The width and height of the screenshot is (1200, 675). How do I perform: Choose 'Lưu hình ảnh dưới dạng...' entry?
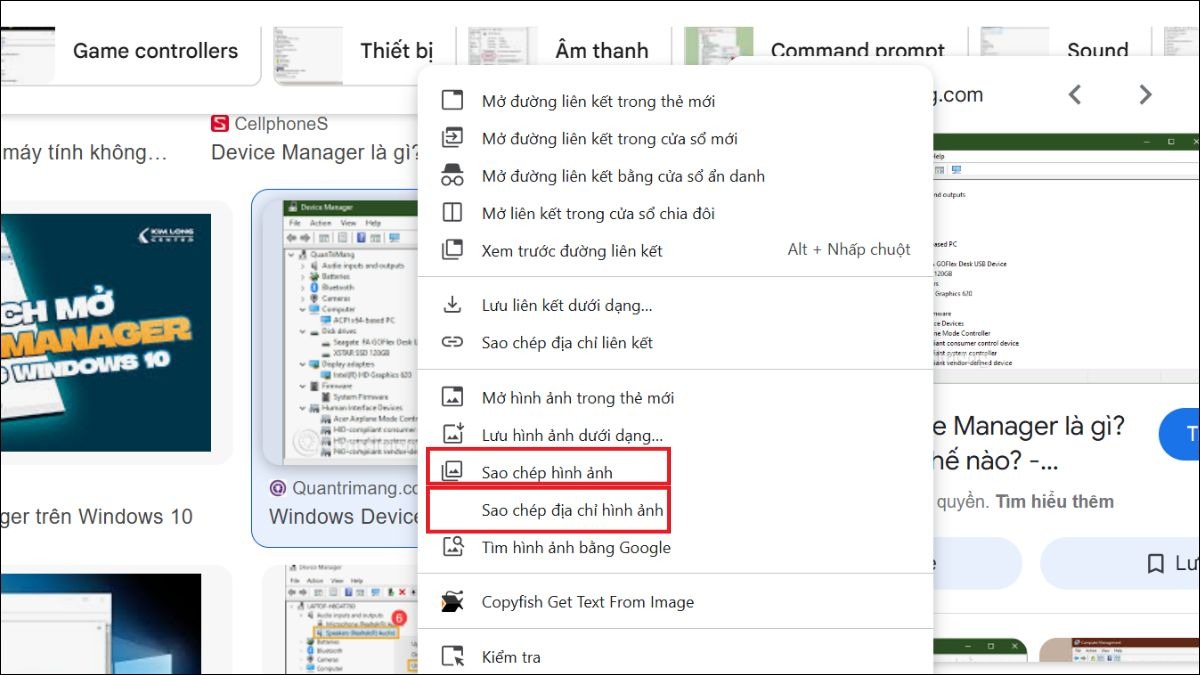pos(572,435)
